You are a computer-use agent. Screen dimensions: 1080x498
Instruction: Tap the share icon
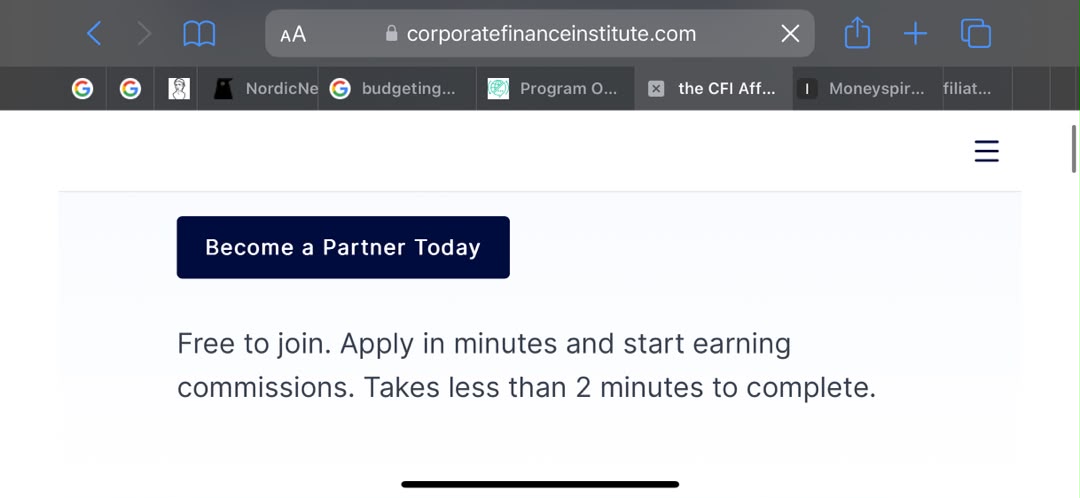(857, 32)
